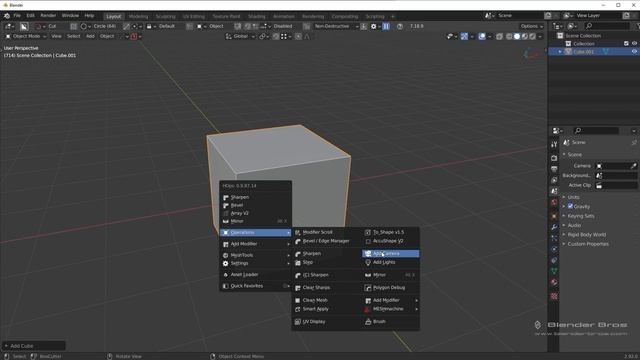Screen dimensions: 640x360
Task: Click the outliner filter funnel icon
Action: click(638, 26)
